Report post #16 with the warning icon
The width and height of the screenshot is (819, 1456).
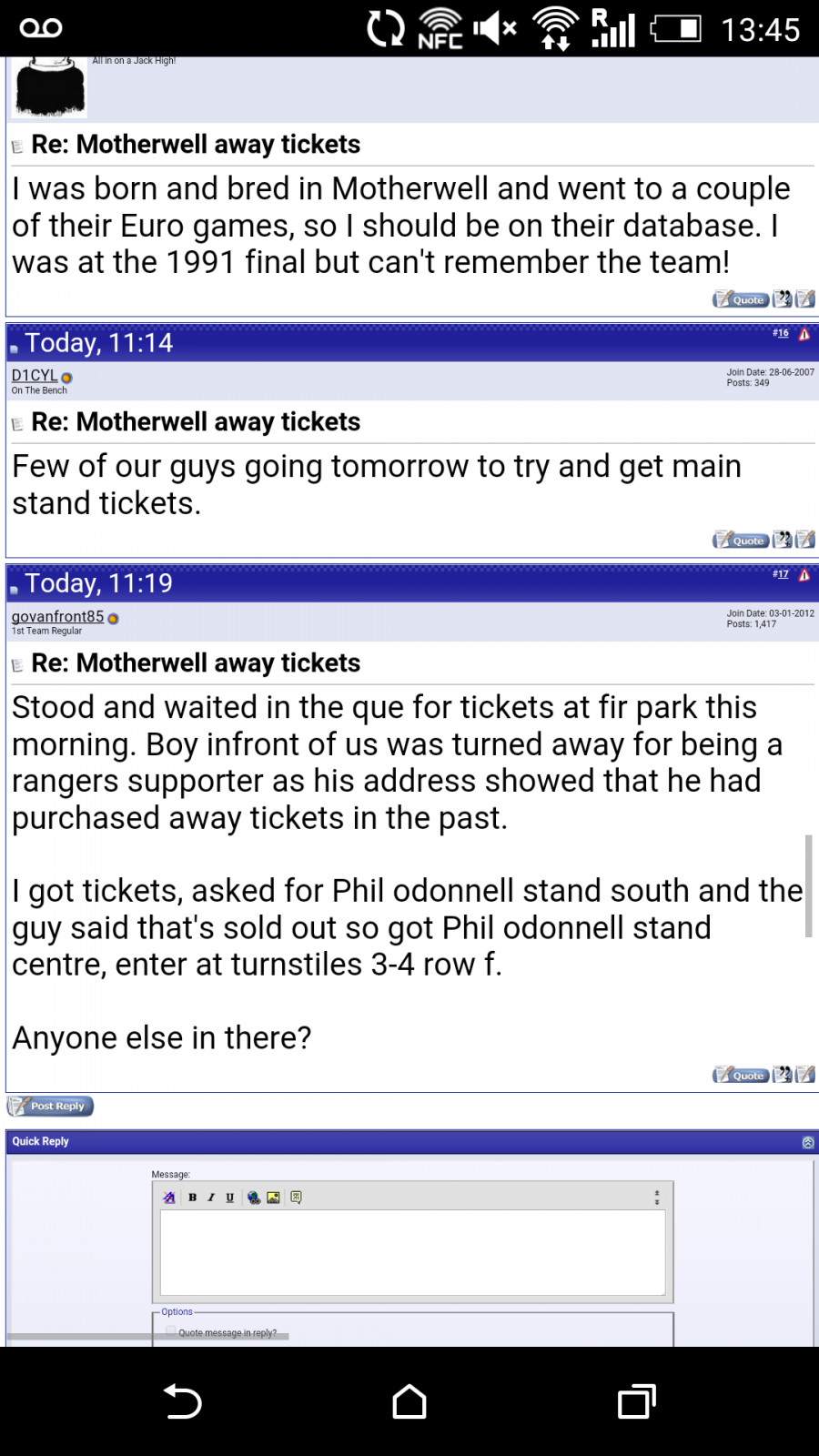(x=804, y=335)
